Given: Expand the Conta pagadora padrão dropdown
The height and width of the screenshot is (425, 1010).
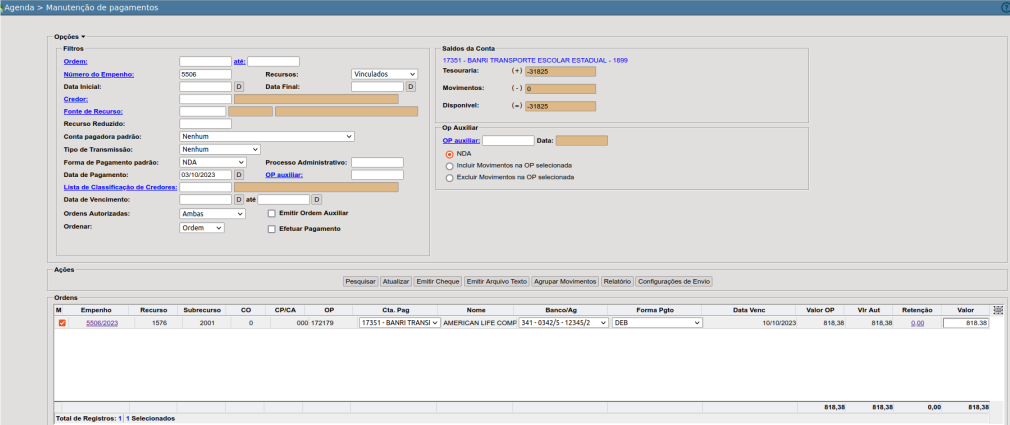Looking at the screenshot, I should [267, 136].
